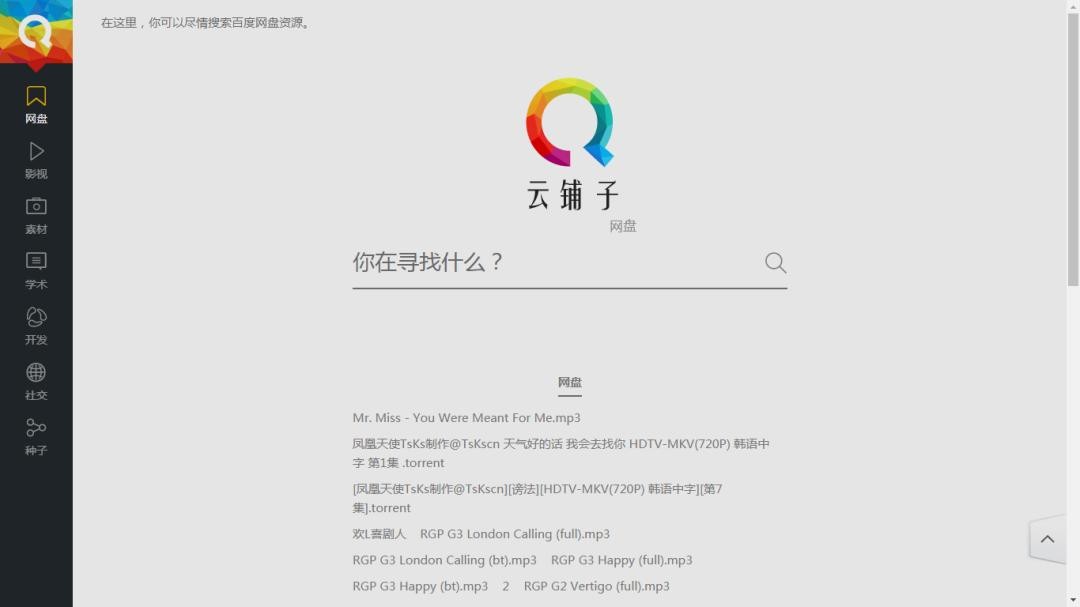
Task: Click the magnifier search icon
Action: (775, 263)
